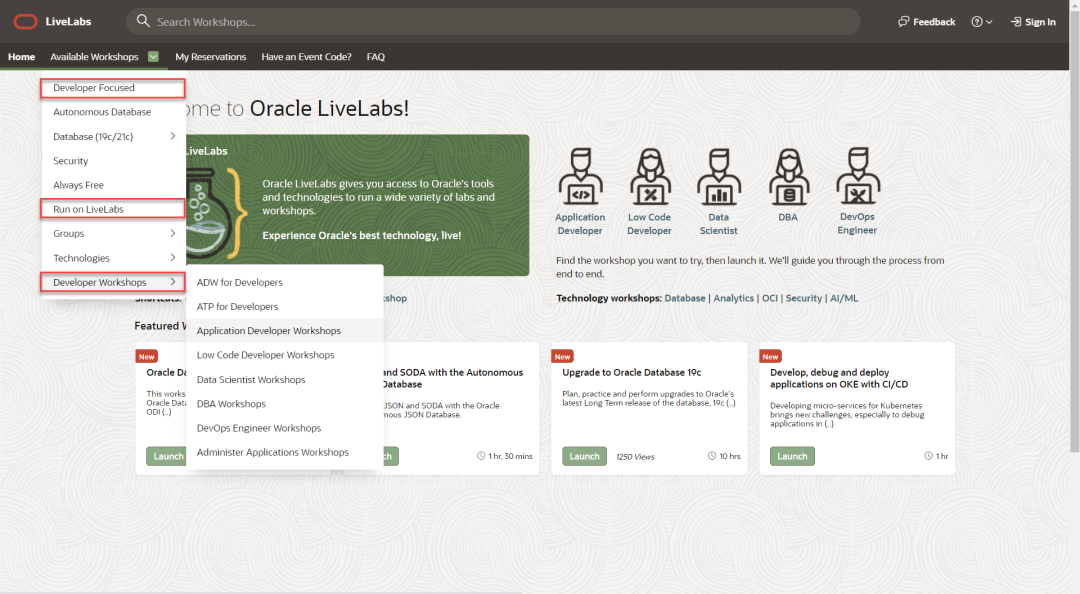This screenshot has height=594, width=1080.
Task: Expand the Groups submenu
Action: point(173,234)
